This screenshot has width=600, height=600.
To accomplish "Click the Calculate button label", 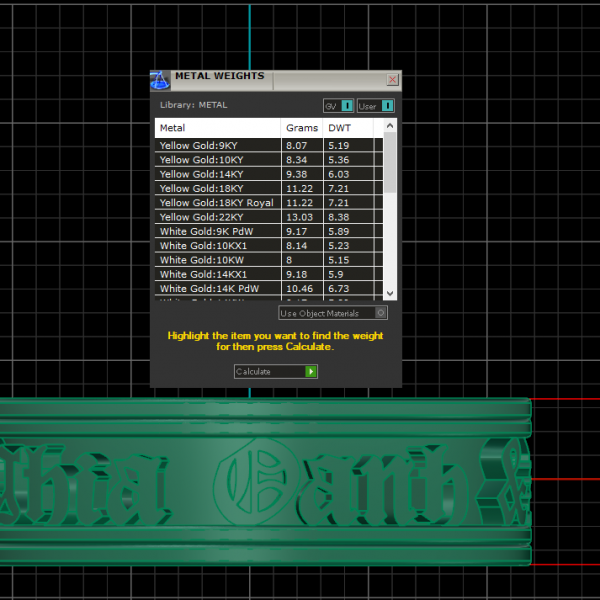I will pyautogui.click(x=268, y=372).
